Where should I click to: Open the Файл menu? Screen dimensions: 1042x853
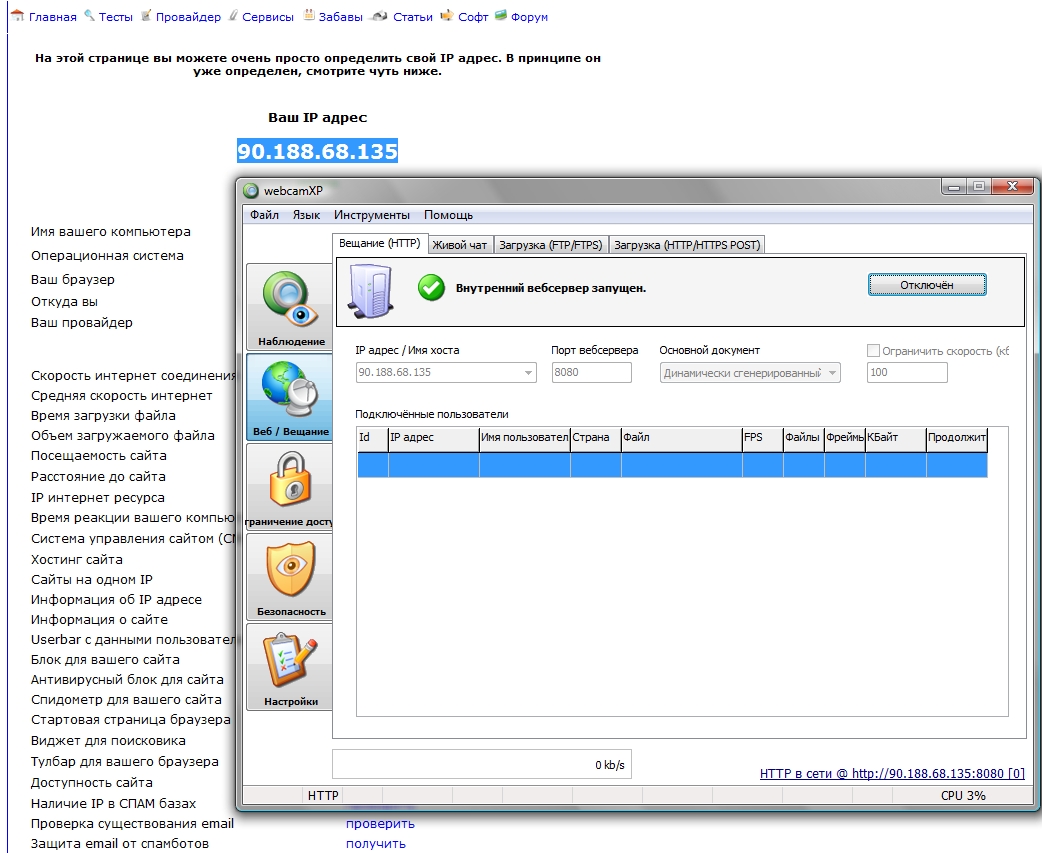click(x=264, y=215)
